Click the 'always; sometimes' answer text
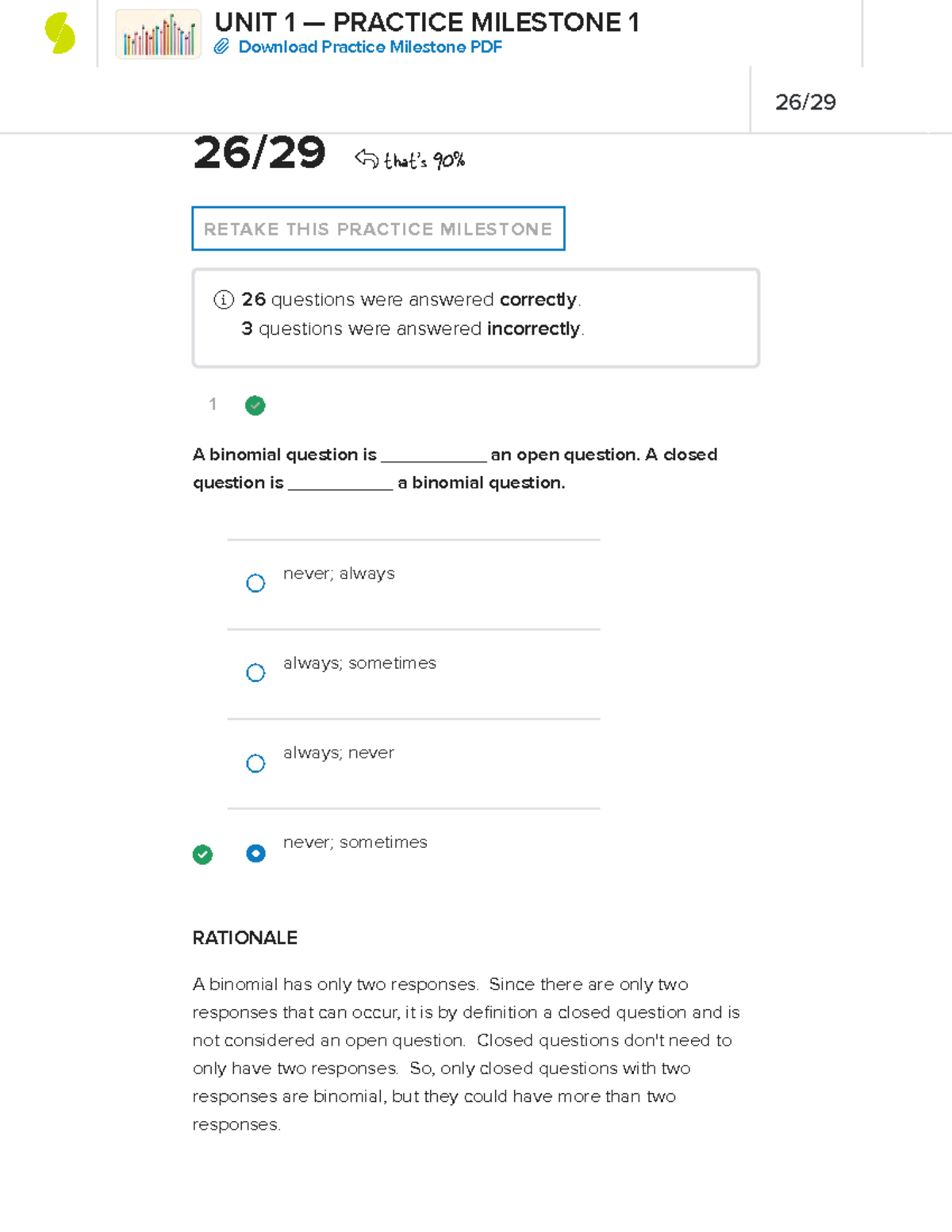 point(359,663)
